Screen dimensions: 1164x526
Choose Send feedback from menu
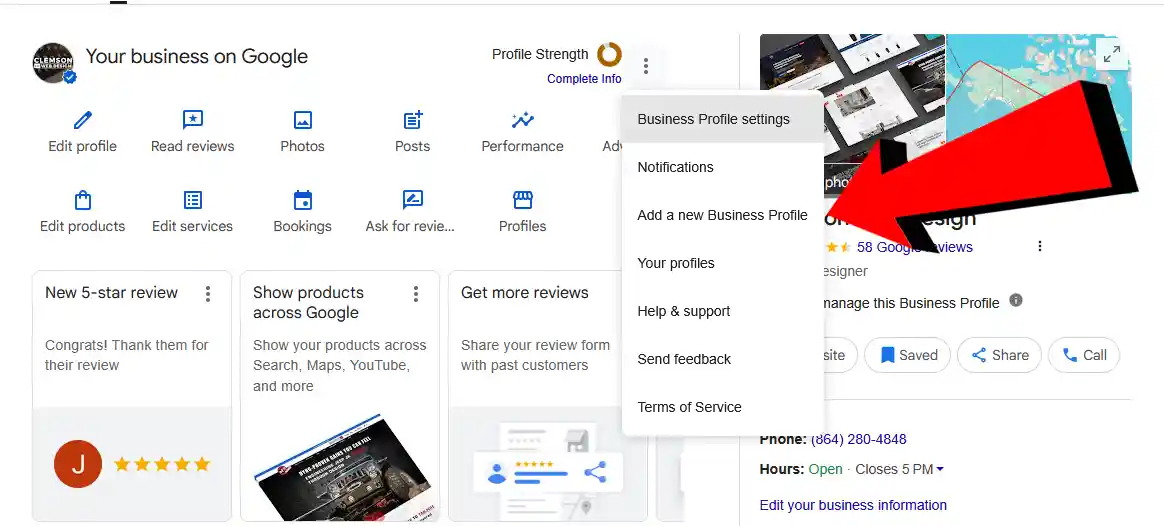[x=723, y=359]
